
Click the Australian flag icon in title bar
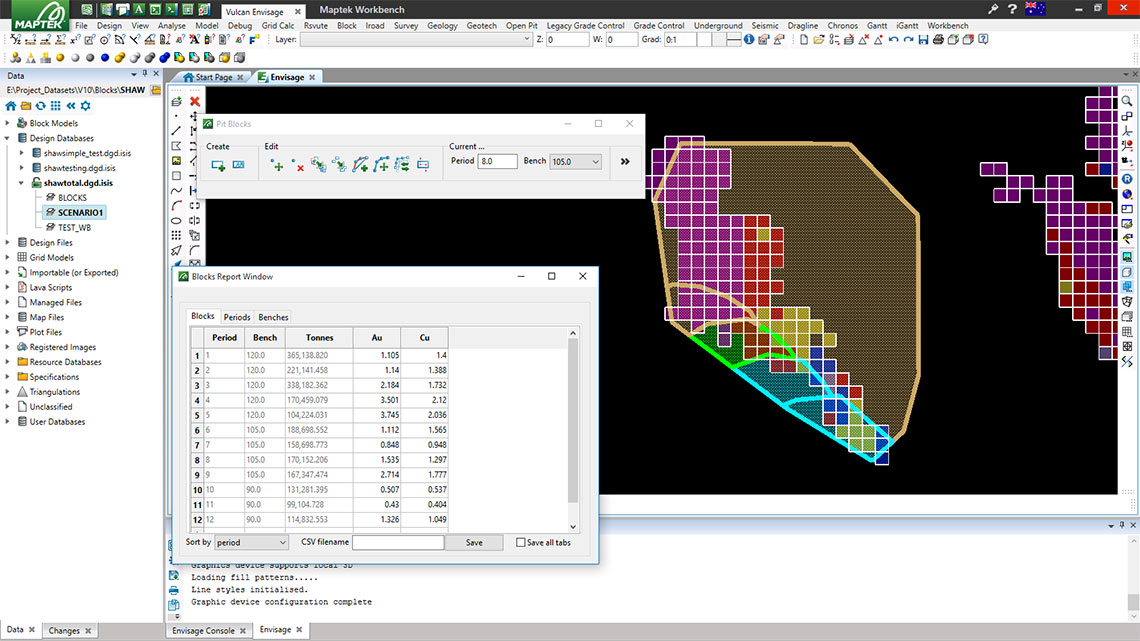1035,9
